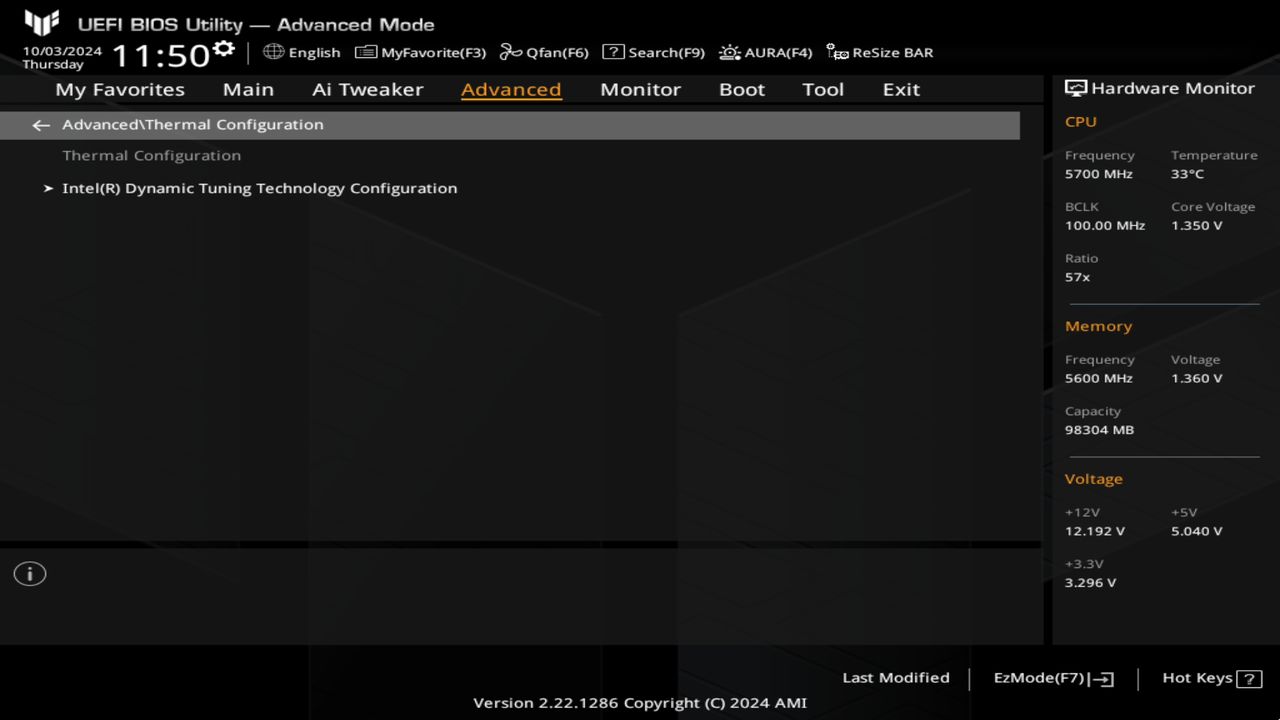Image resolution: width=1280 pixels, height=720 pixels.
Task: Click the Voltage section heading
Action: pos(1093,479)
